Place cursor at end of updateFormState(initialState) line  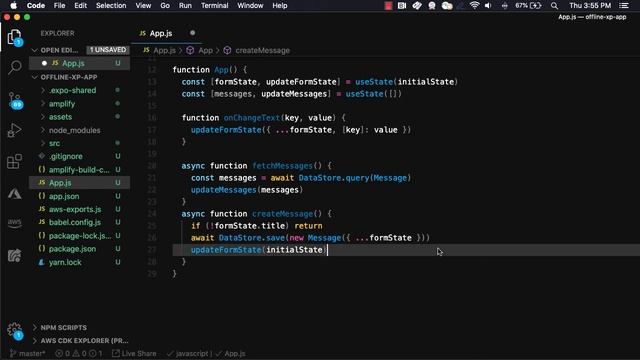click(327, 250)
